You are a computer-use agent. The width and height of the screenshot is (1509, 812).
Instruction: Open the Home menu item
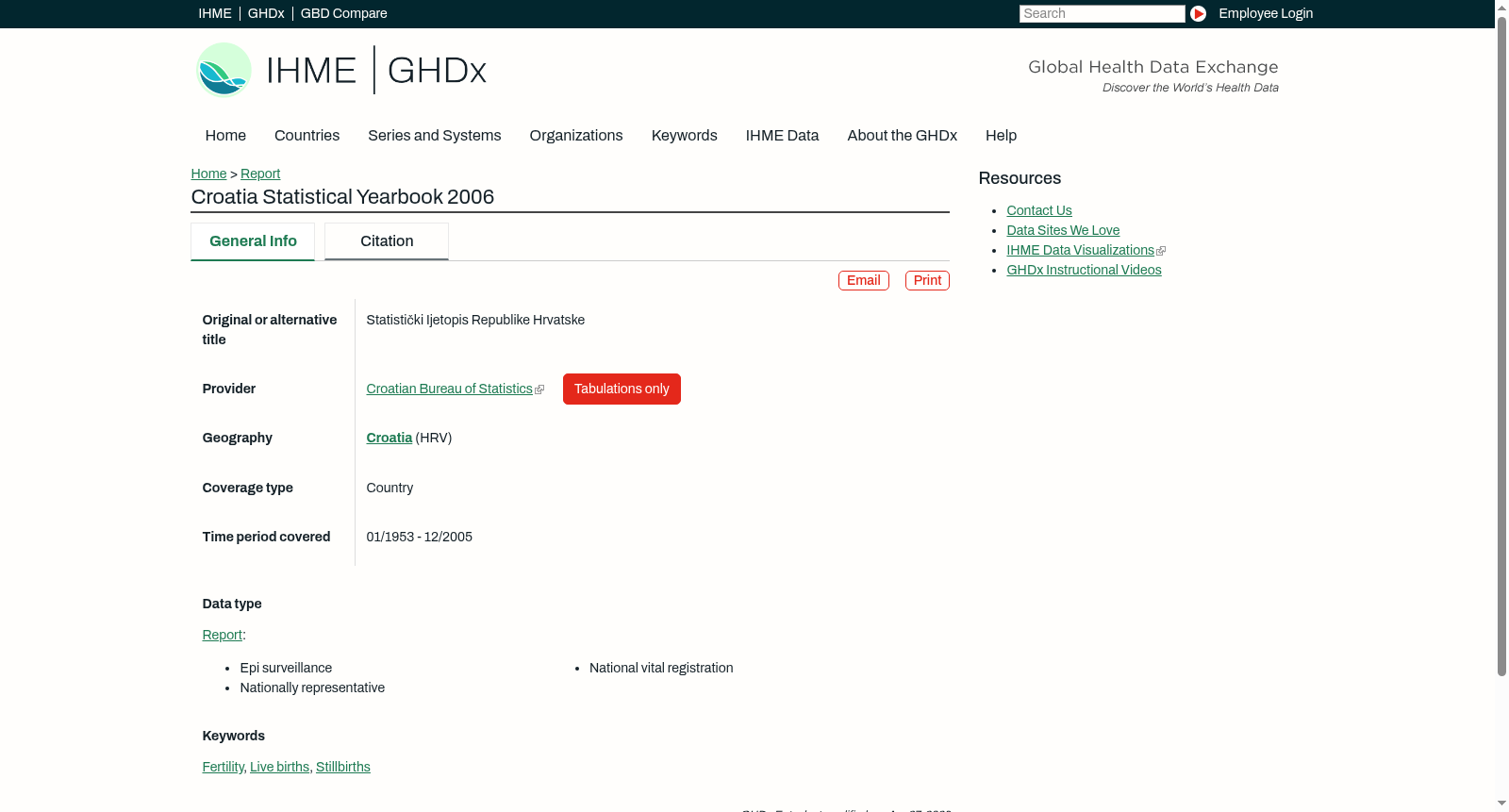pos(225,135)
